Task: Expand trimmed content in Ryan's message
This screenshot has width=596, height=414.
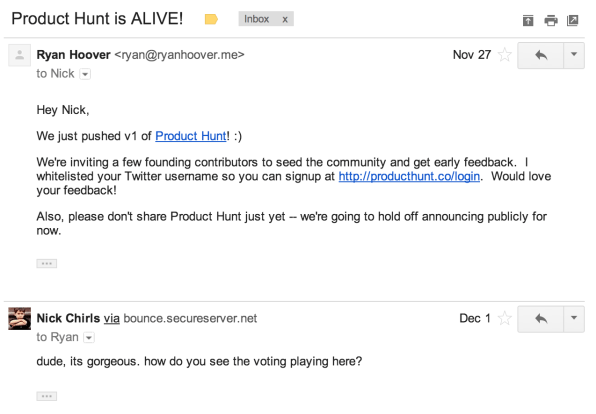Action: [x=47, y=263]
